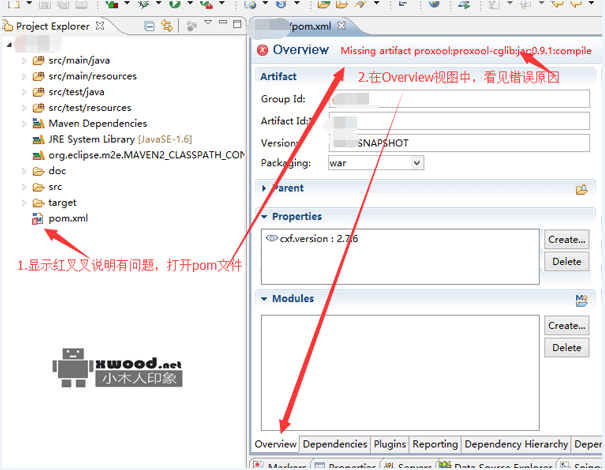
Task: Open the Servers view tab
Action: pyautogui.click(x=409, y=466)
